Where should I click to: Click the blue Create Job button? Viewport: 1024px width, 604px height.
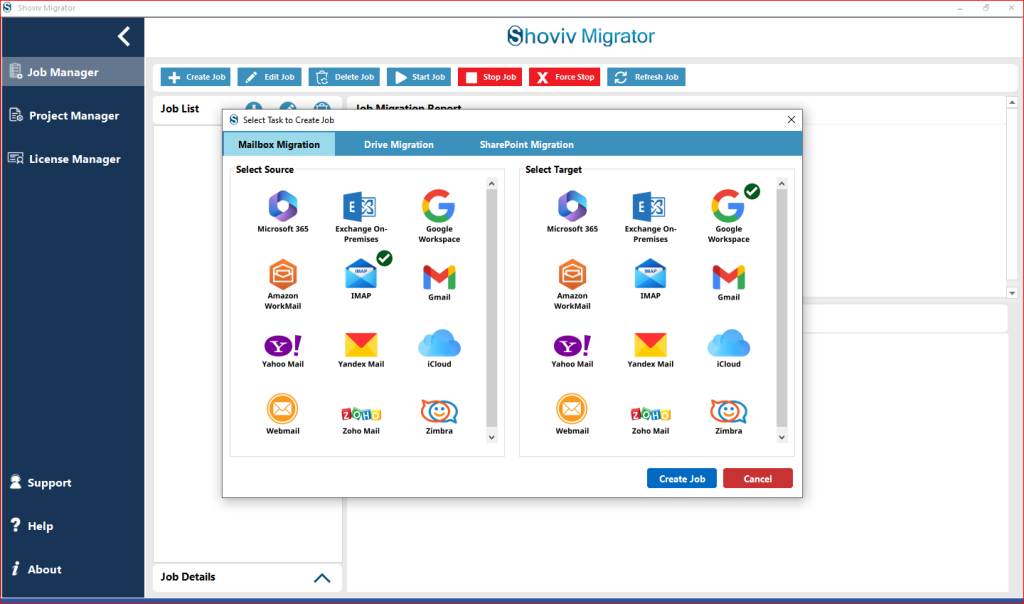pos(682,479)
